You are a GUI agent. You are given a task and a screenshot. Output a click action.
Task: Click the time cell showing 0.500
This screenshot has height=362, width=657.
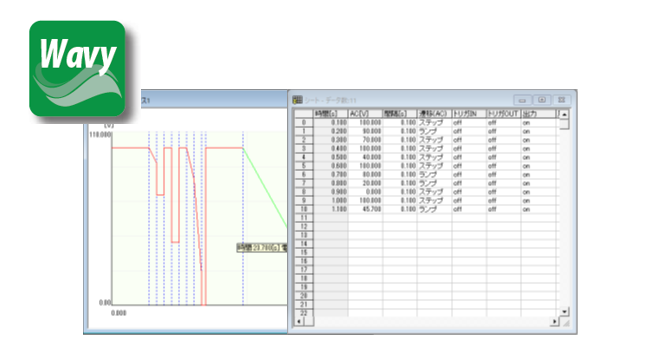click(x=331, y=157)
